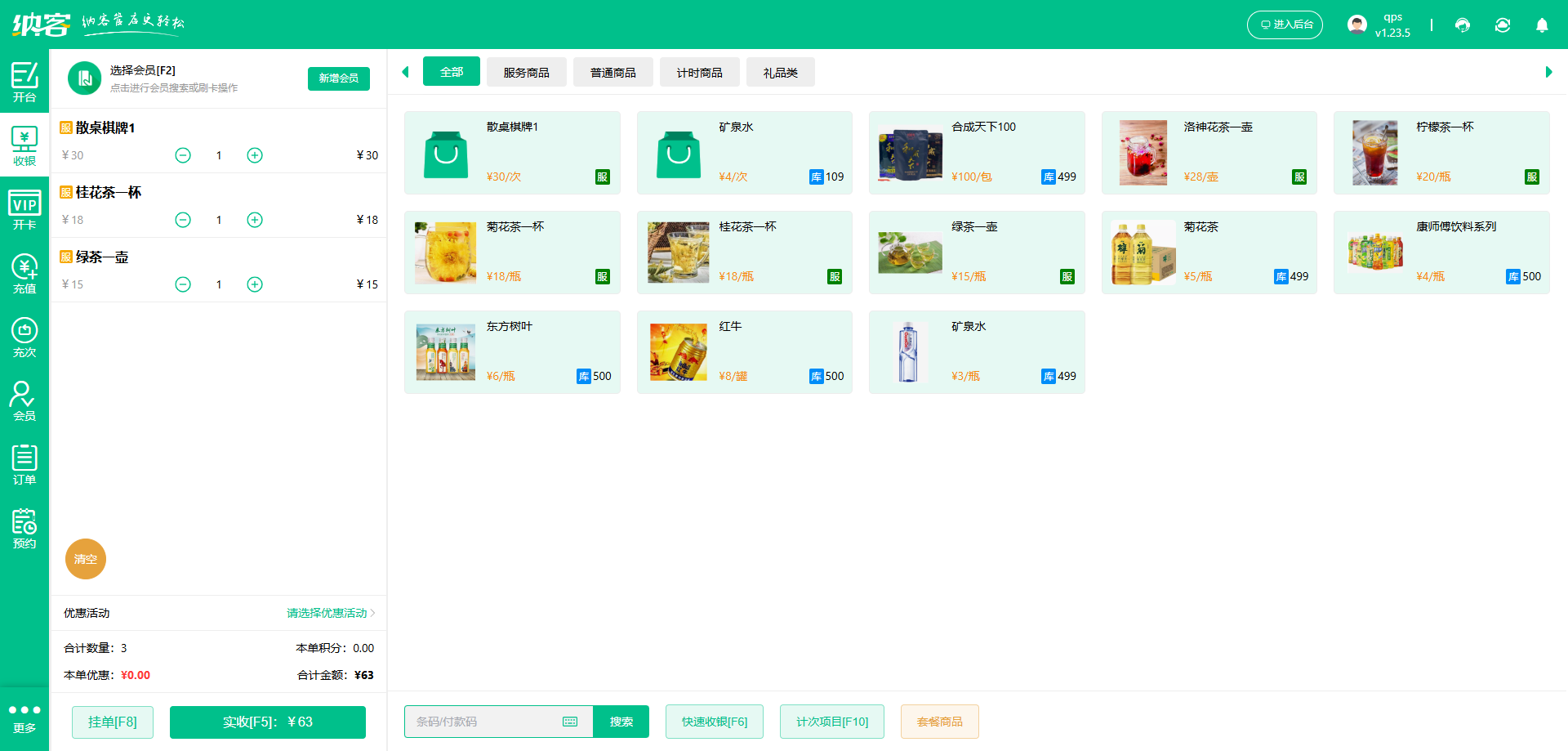The width and height of the screenshot is (1568, 751).
Task: Expand the 更多 sidebar menu
Action: tap(24, 717)
